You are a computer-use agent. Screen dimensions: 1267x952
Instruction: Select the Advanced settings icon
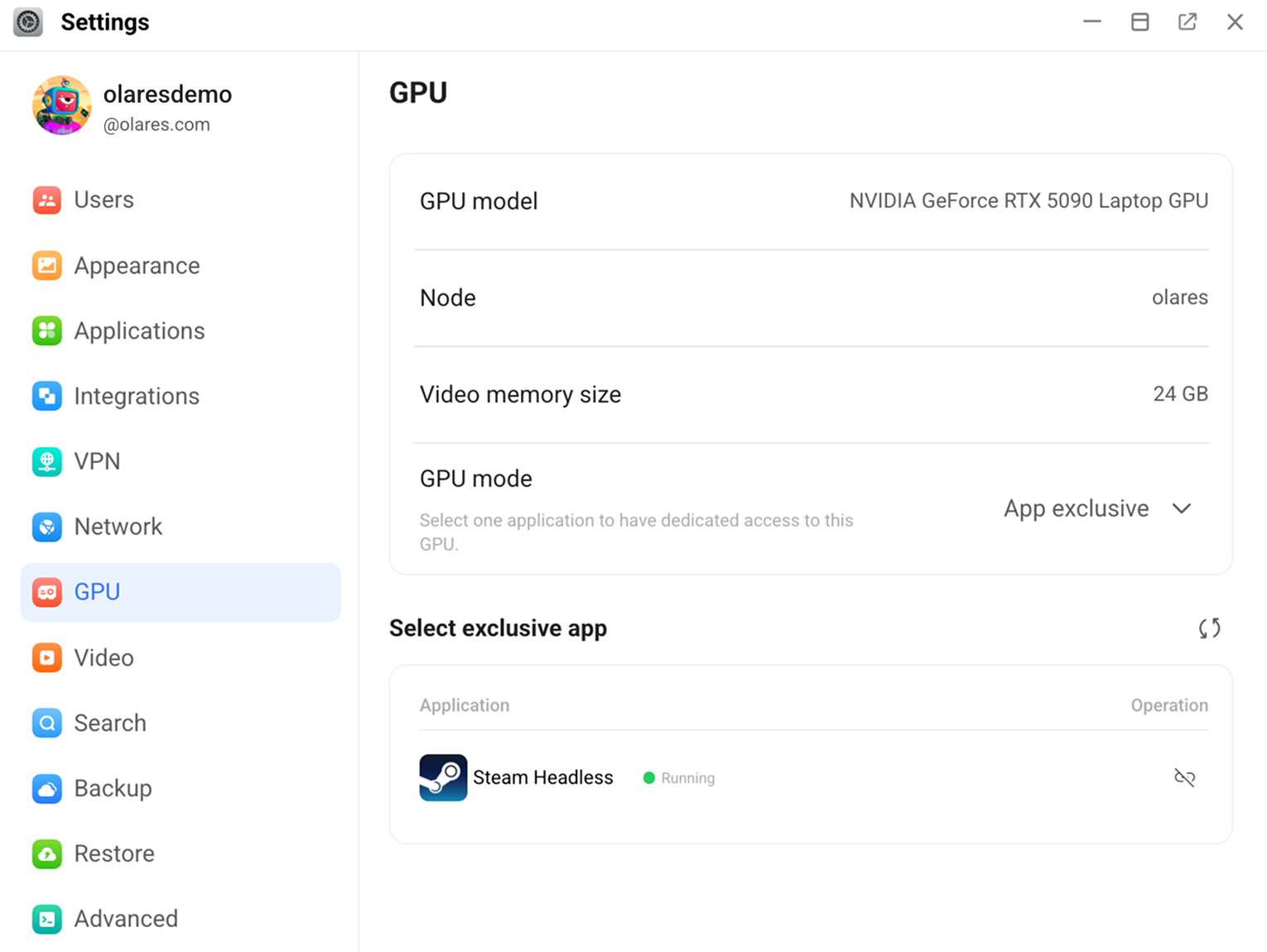47,919
